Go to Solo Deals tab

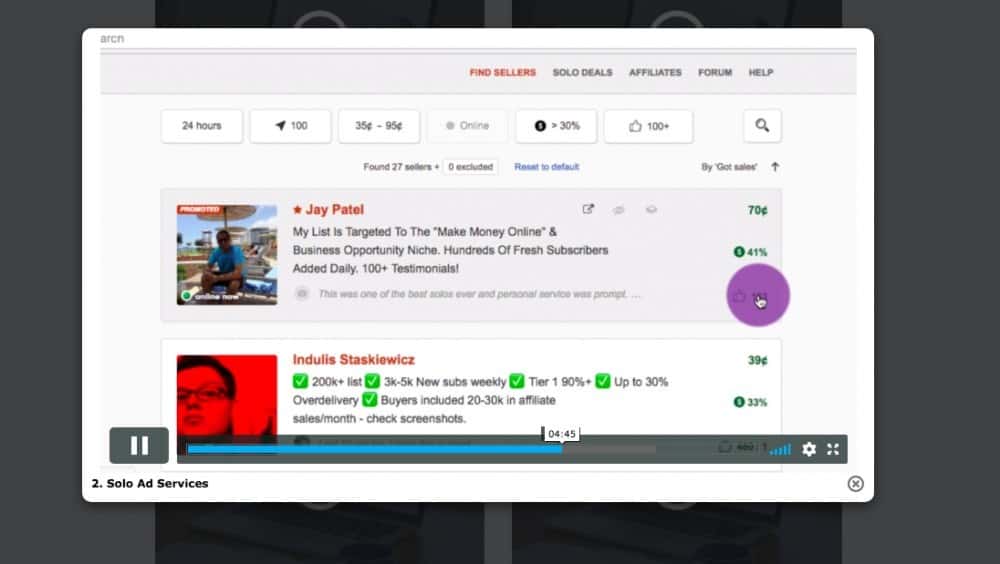(x=582, y=73)
